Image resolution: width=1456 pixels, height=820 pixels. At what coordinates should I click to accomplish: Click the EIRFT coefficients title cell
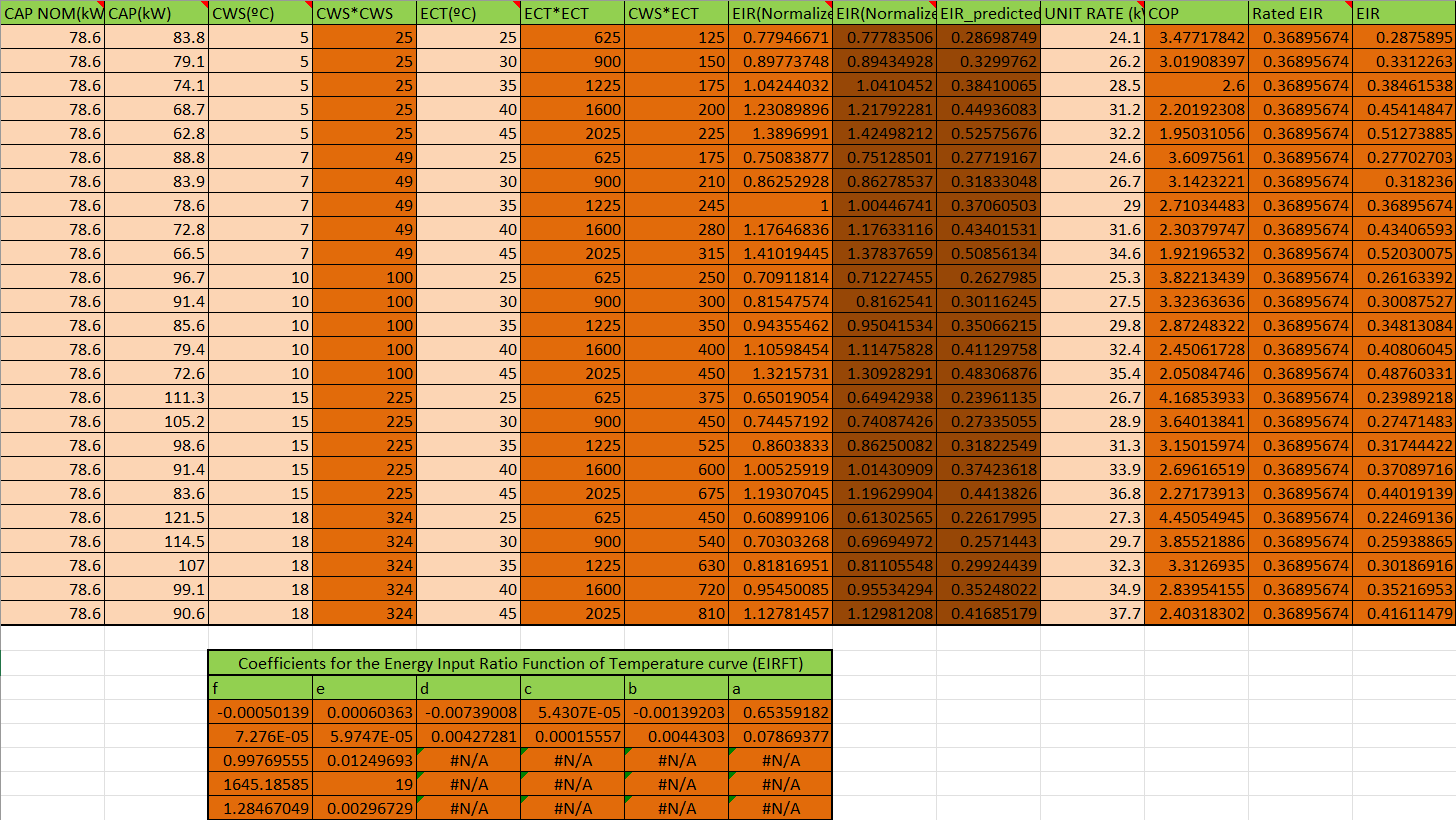(519, 663)
